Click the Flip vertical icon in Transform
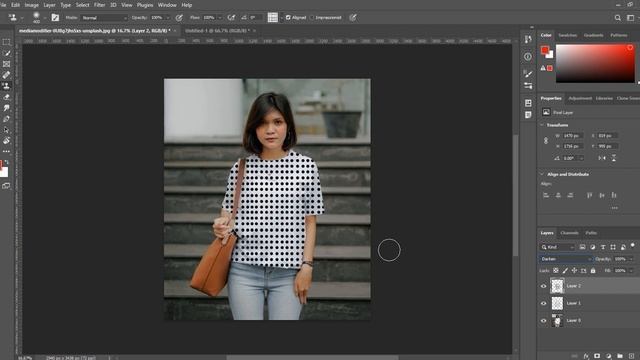Viewport: 640px width, 360px height. coord(613,158)
